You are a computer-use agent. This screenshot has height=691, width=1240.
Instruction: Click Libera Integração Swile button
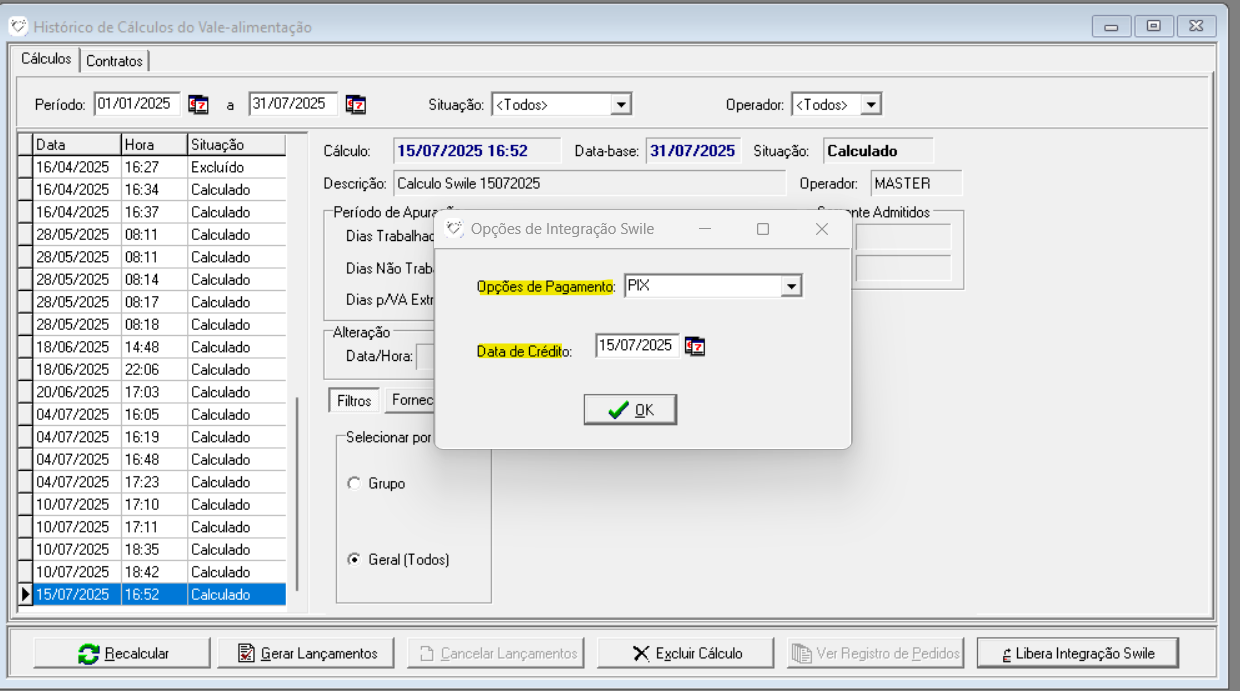pos(1077,653)
